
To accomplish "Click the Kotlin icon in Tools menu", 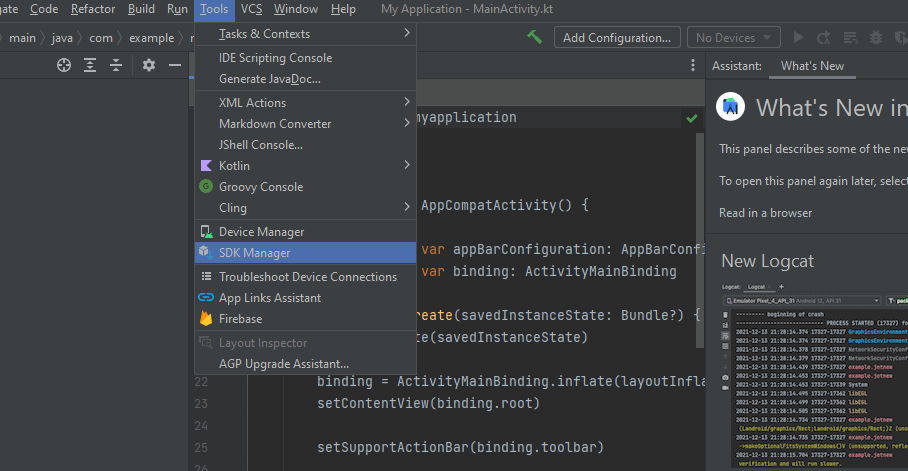I will tap(206, 166).
